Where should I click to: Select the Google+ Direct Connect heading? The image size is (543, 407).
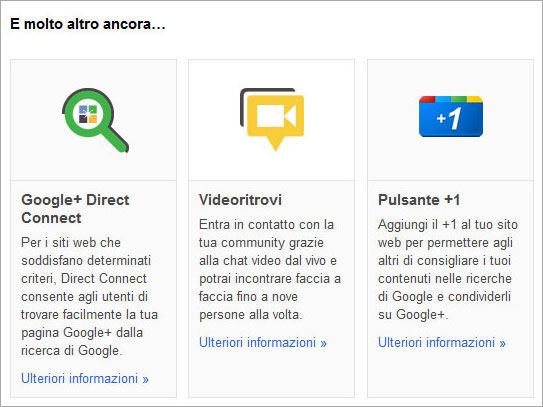click(75, 209)
